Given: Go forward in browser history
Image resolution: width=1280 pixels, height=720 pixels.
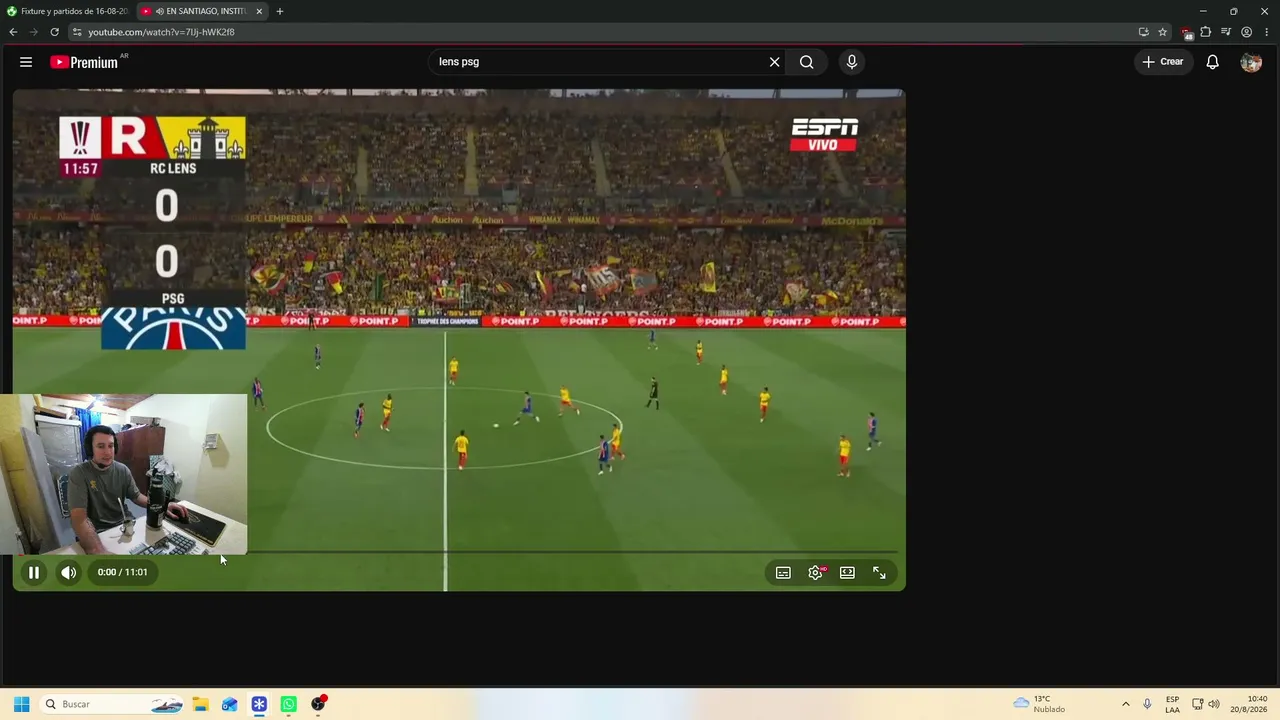Looking at the screenshot, I should [33, 32].
